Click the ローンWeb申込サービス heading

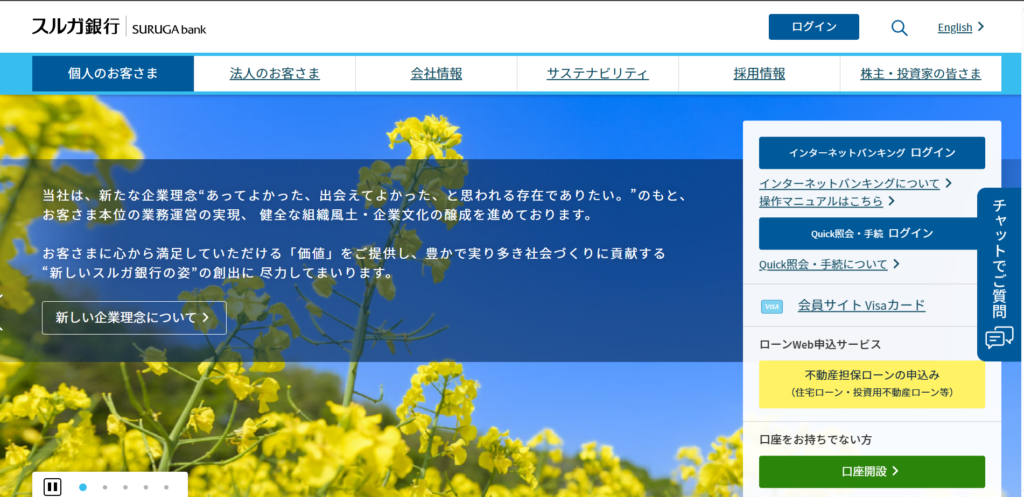point(820,344)
